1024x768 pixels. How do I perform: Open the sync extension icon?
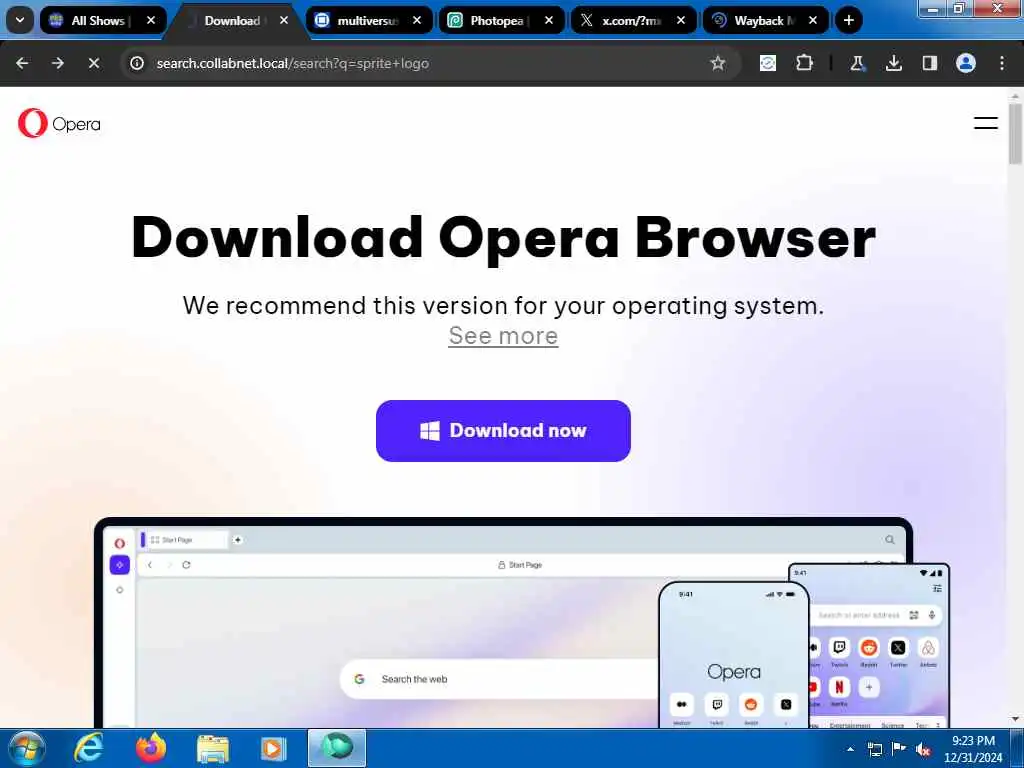click(x=768, y=63)
